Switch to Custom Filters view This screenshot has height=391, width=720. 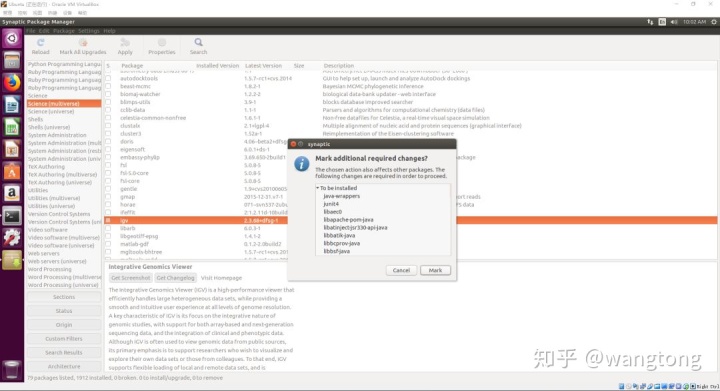coord(64,339)
